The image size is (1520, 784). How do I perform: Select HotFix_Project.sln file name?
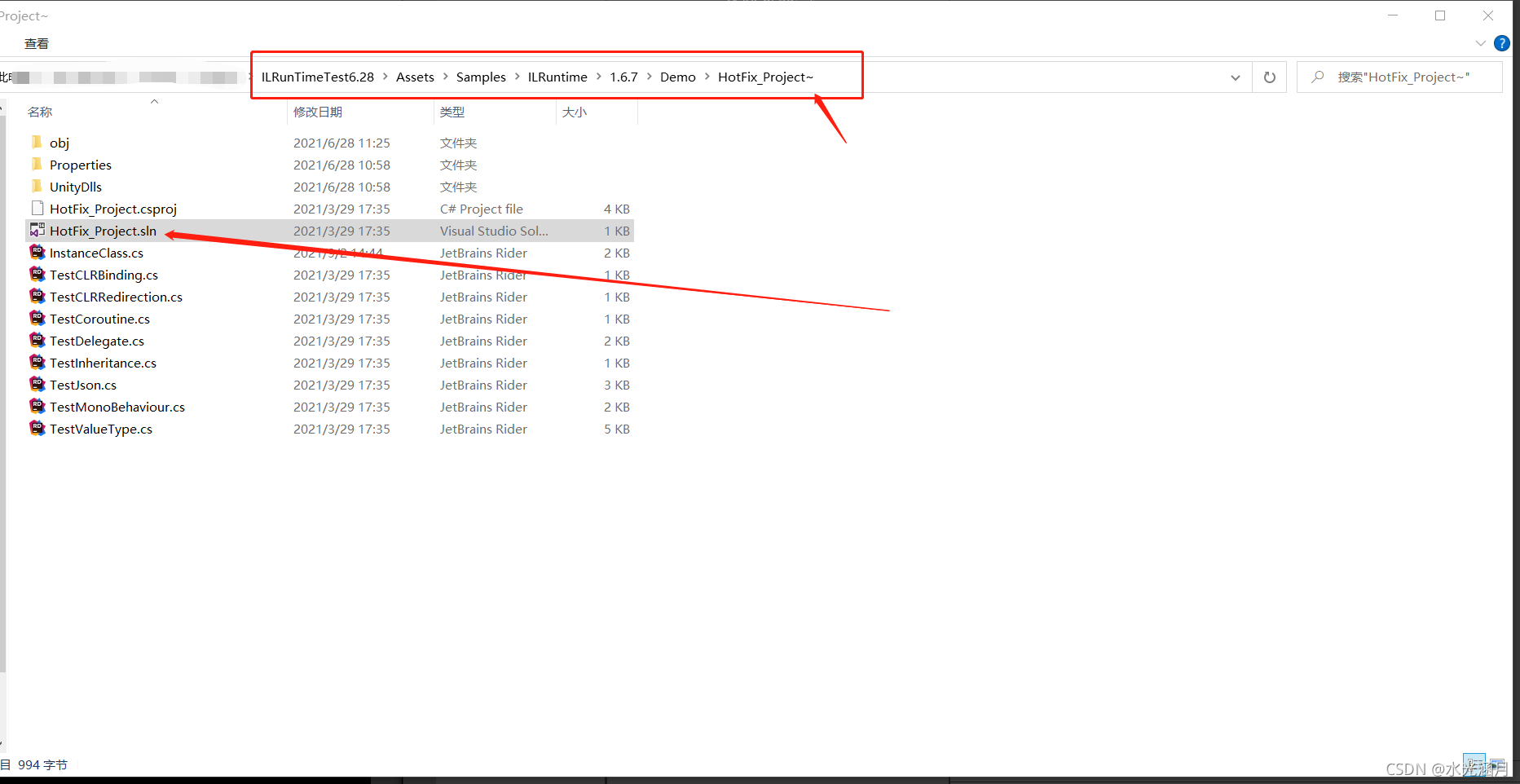click(103, 231)
